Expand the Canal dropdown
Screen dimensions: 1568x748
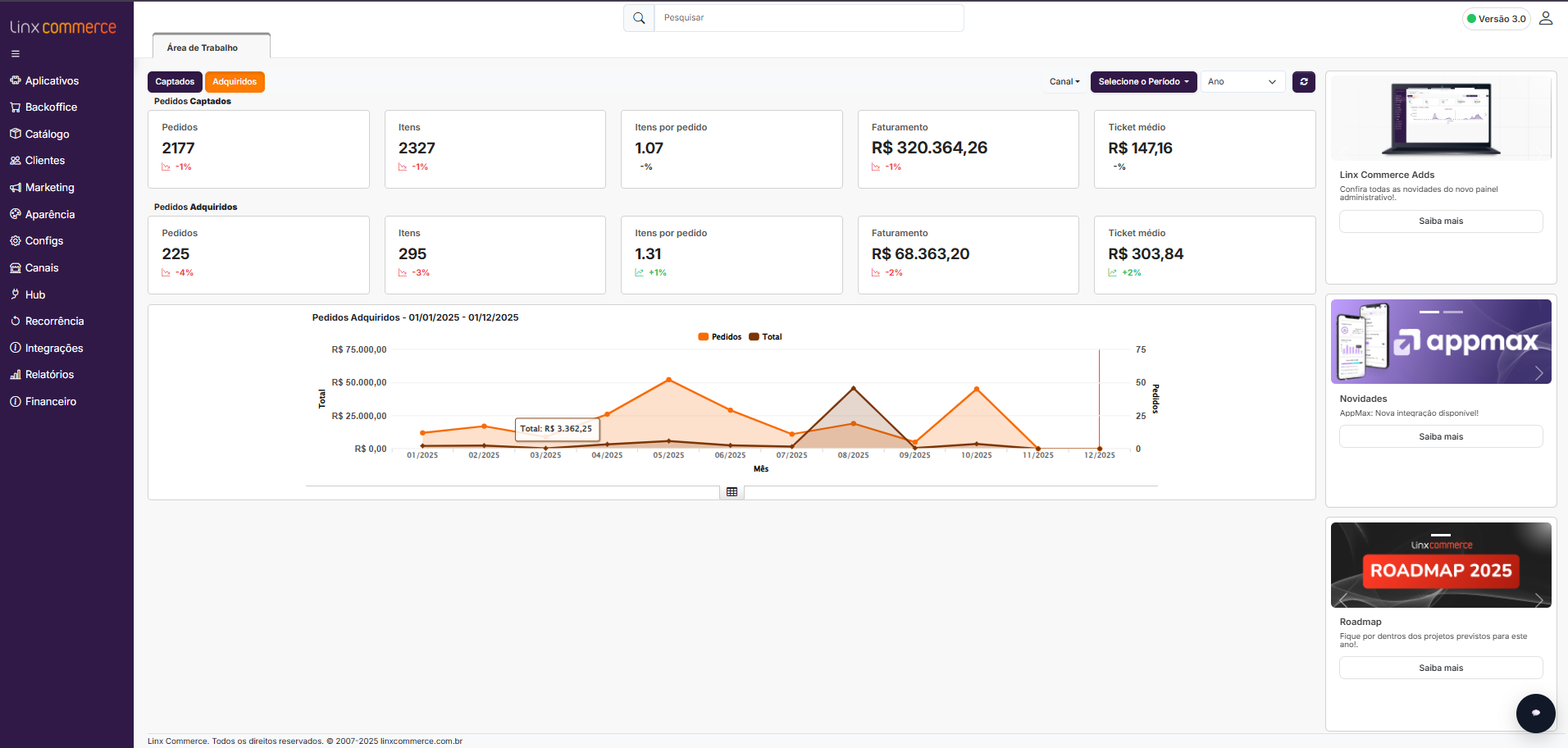[1064, 82]
